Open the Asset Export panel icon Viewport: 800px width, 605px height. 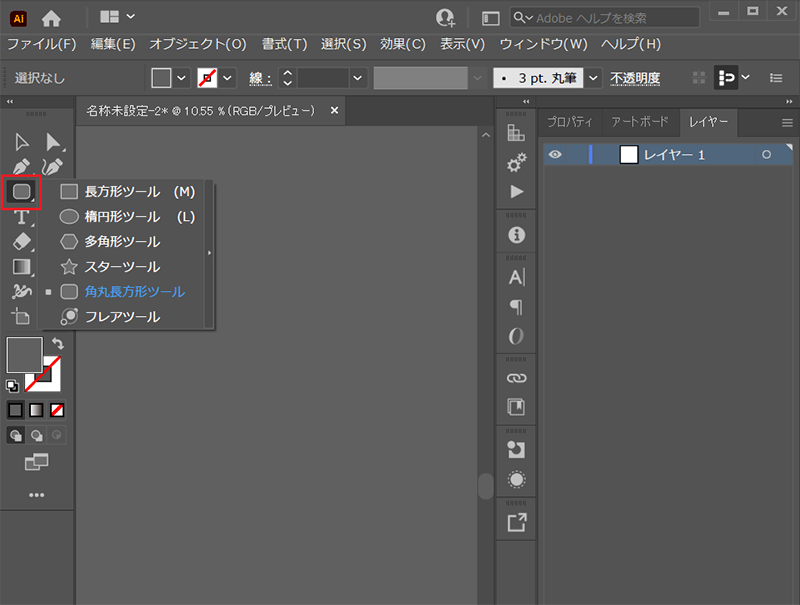516,523
